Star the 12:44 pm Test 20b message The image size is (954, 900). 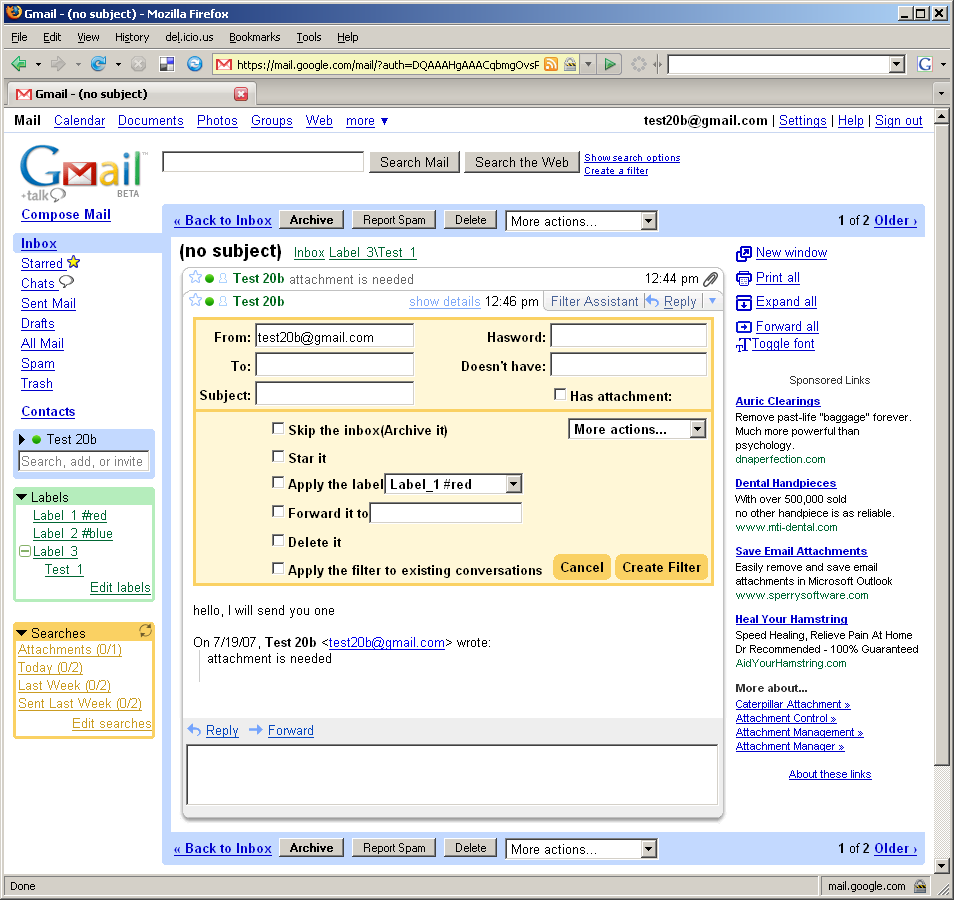(x=195, y=277)
